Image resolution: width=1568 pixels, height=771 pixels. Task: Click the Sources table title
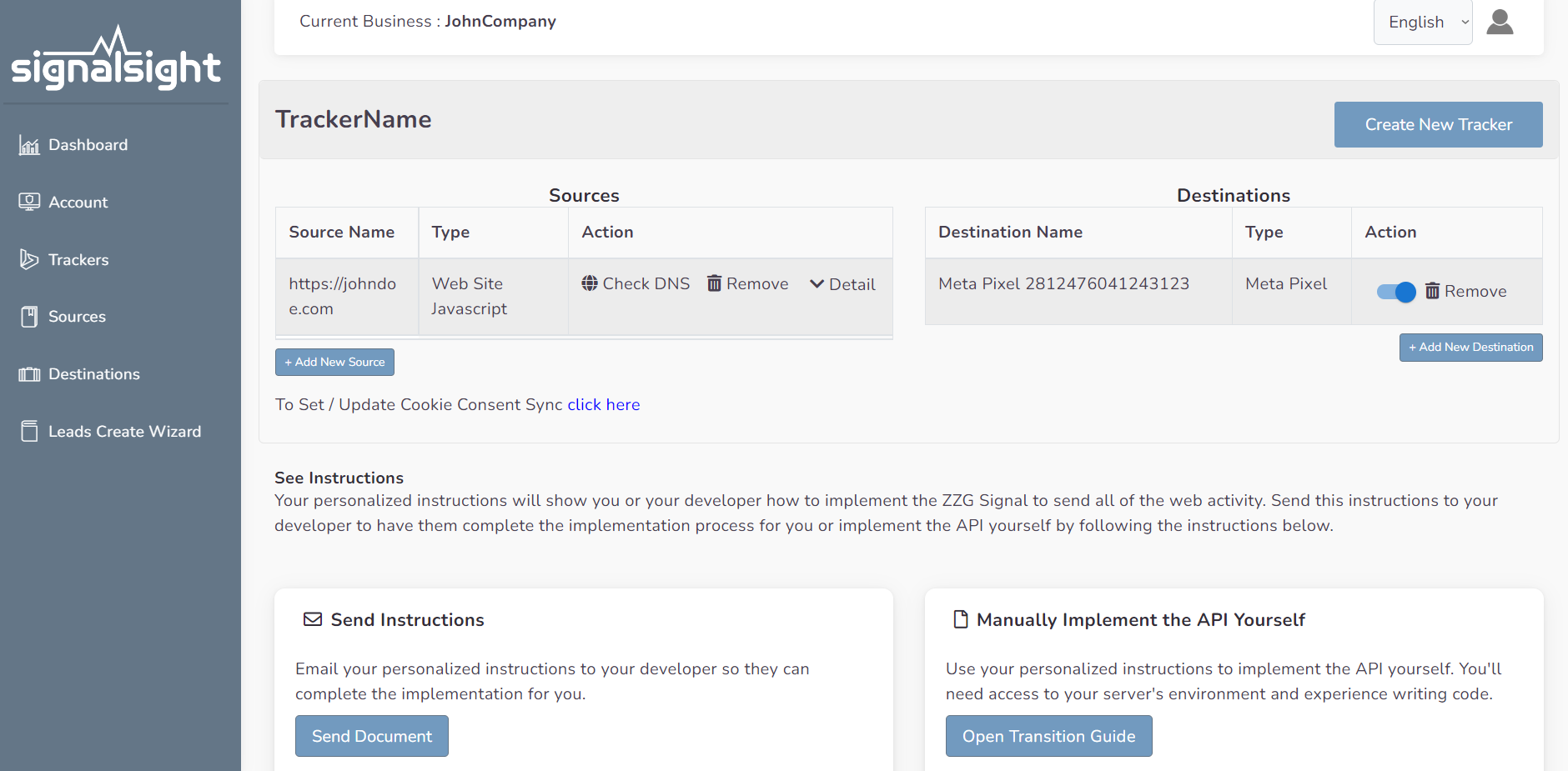(x=584, y=195)
